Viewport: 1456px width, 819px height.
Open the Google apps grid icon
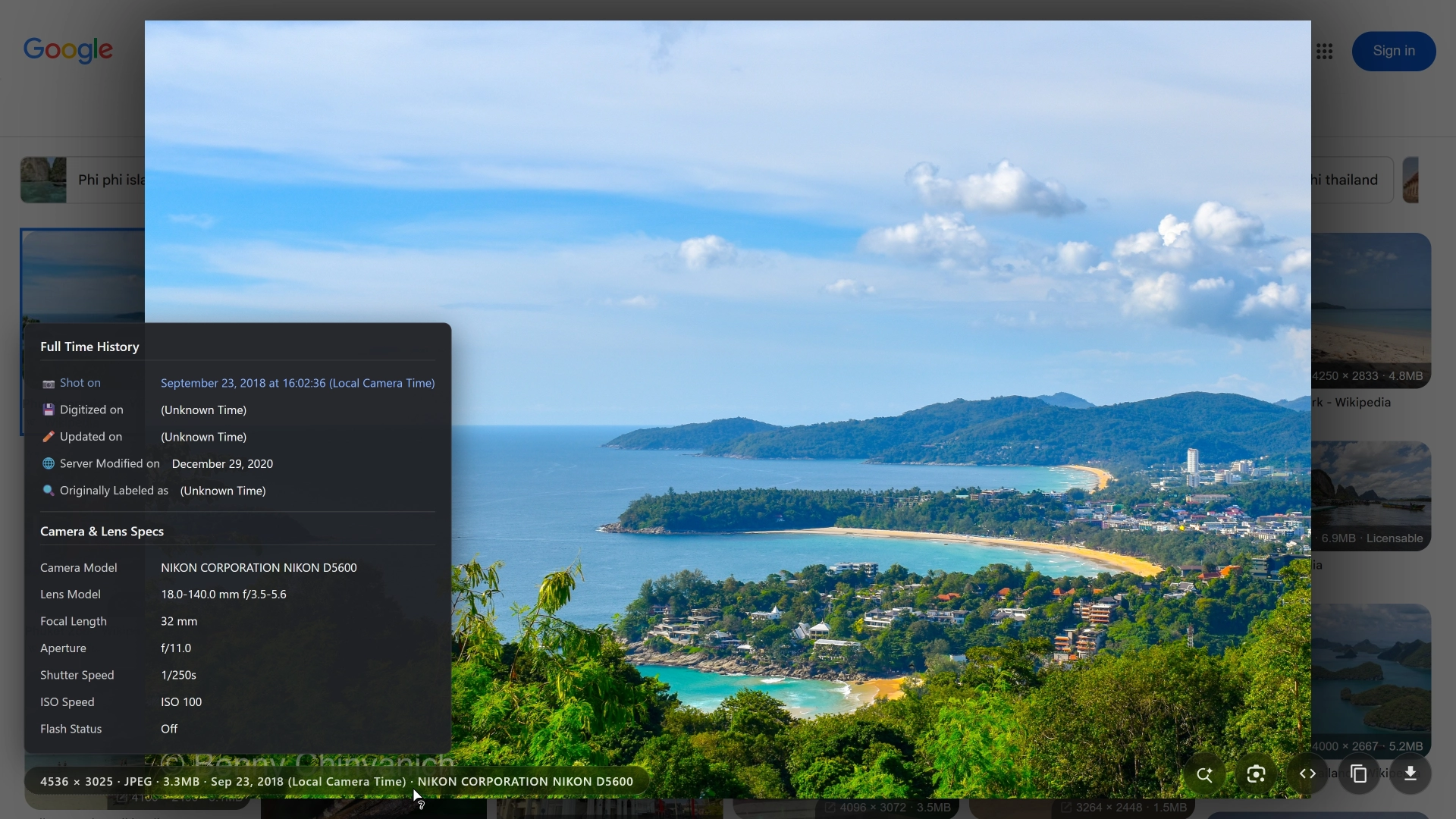[x=1325, y=52]
